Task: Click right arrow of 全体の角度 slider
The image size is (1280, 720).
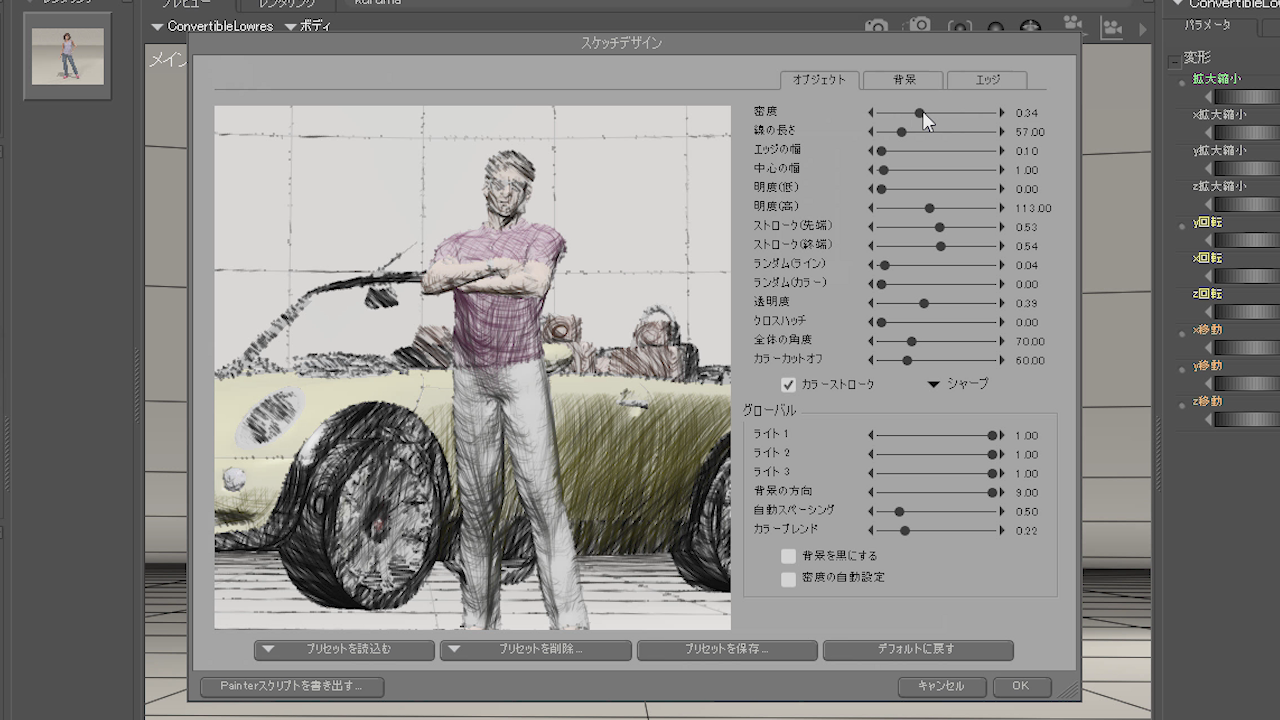Action: [x=1002, y=341]
